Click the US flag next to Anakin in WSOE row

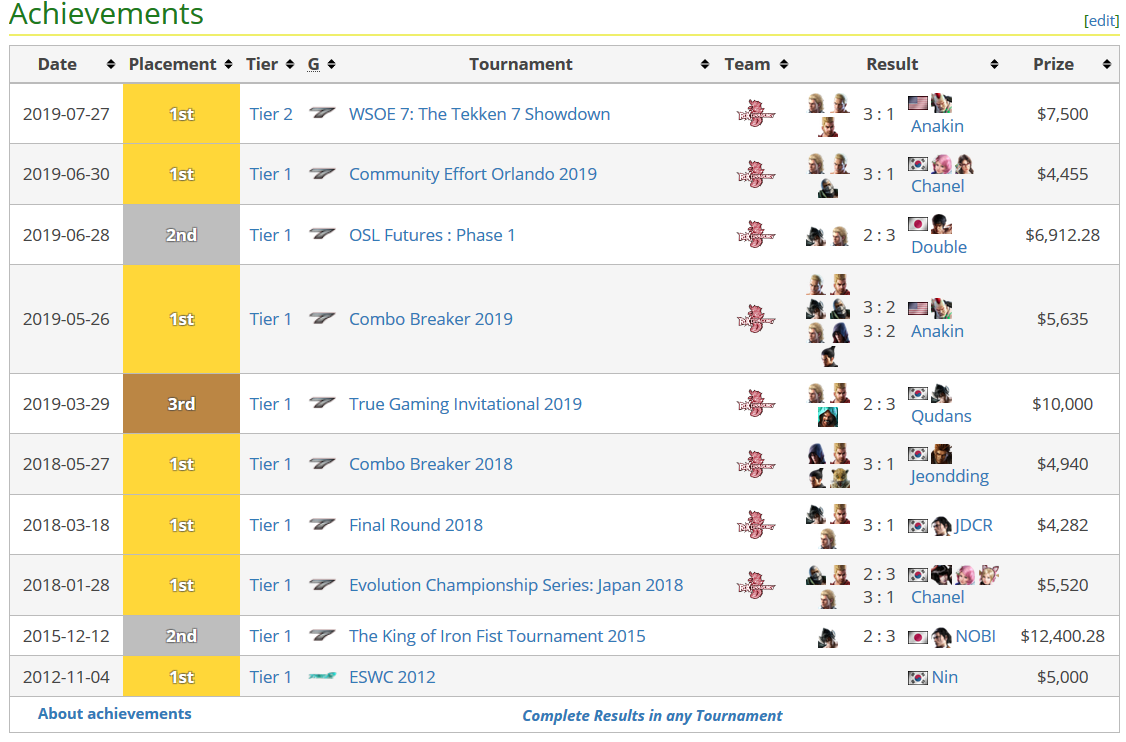[918, 103]
